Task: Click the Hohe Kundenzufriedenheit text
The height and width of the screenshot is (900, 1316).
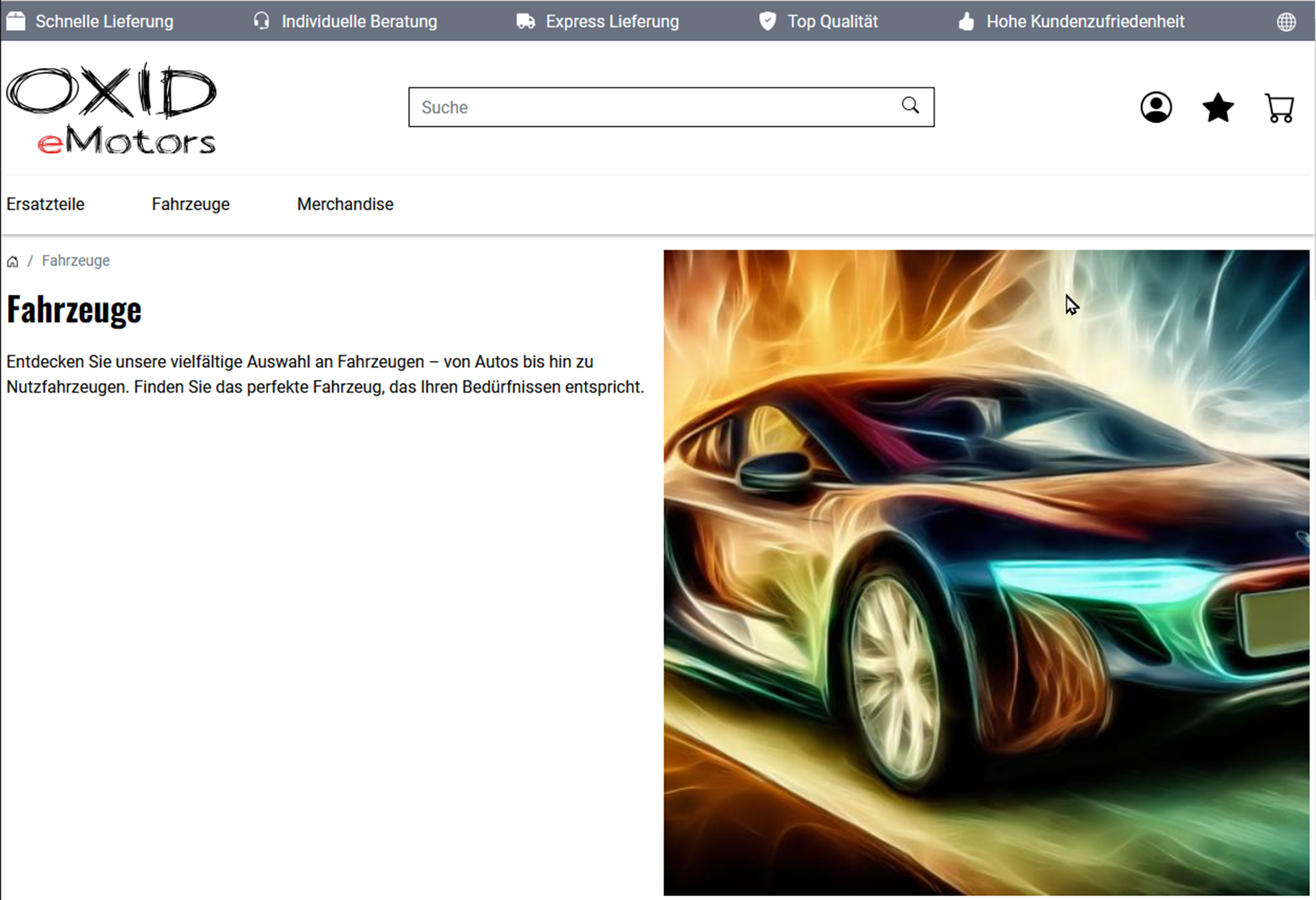Action: [1085, 22]
